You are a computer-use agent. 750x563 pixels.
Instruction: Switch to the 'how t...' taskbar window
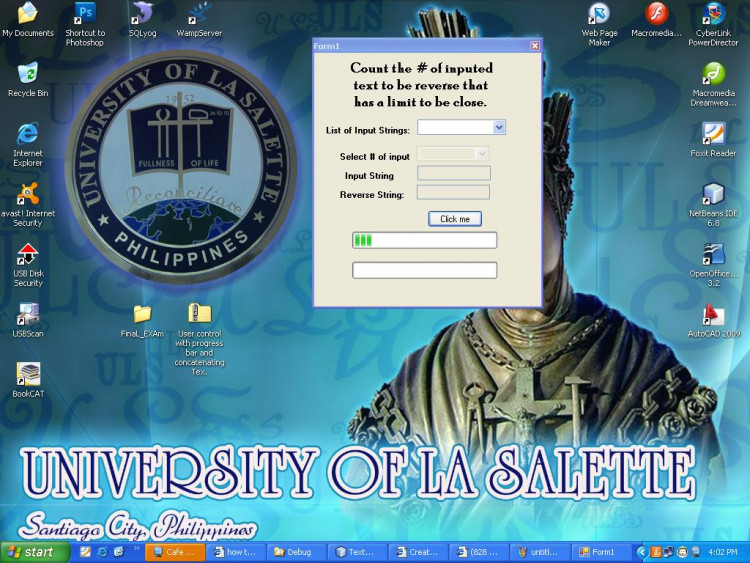point(235,552)
